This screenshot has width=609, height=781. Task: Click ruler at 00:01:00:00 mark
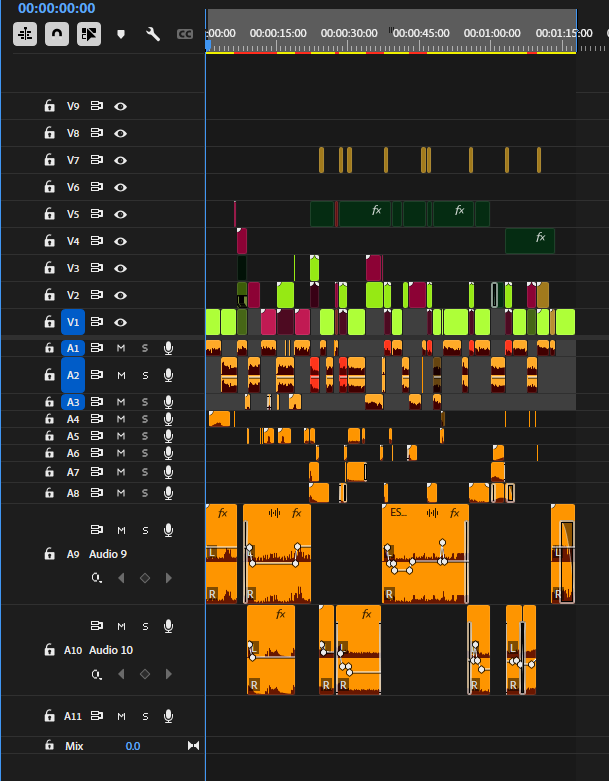(x=491, y=33)
